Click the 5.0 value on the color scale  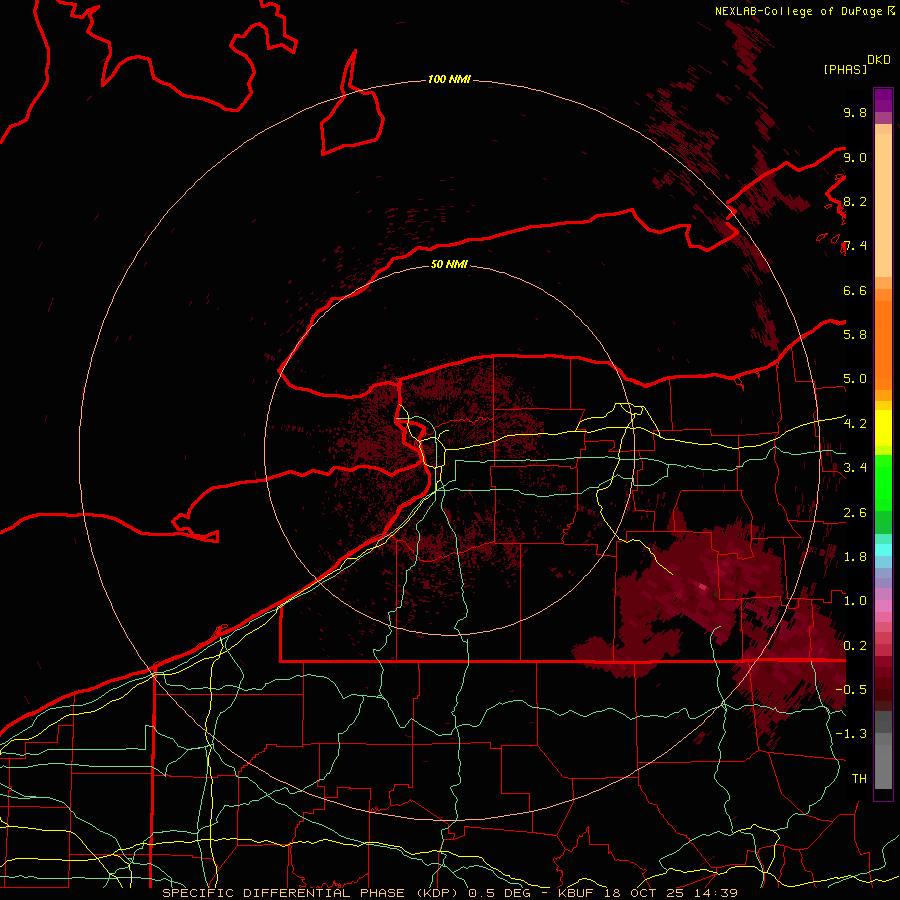pyautogui.click(x=855, y=379)
